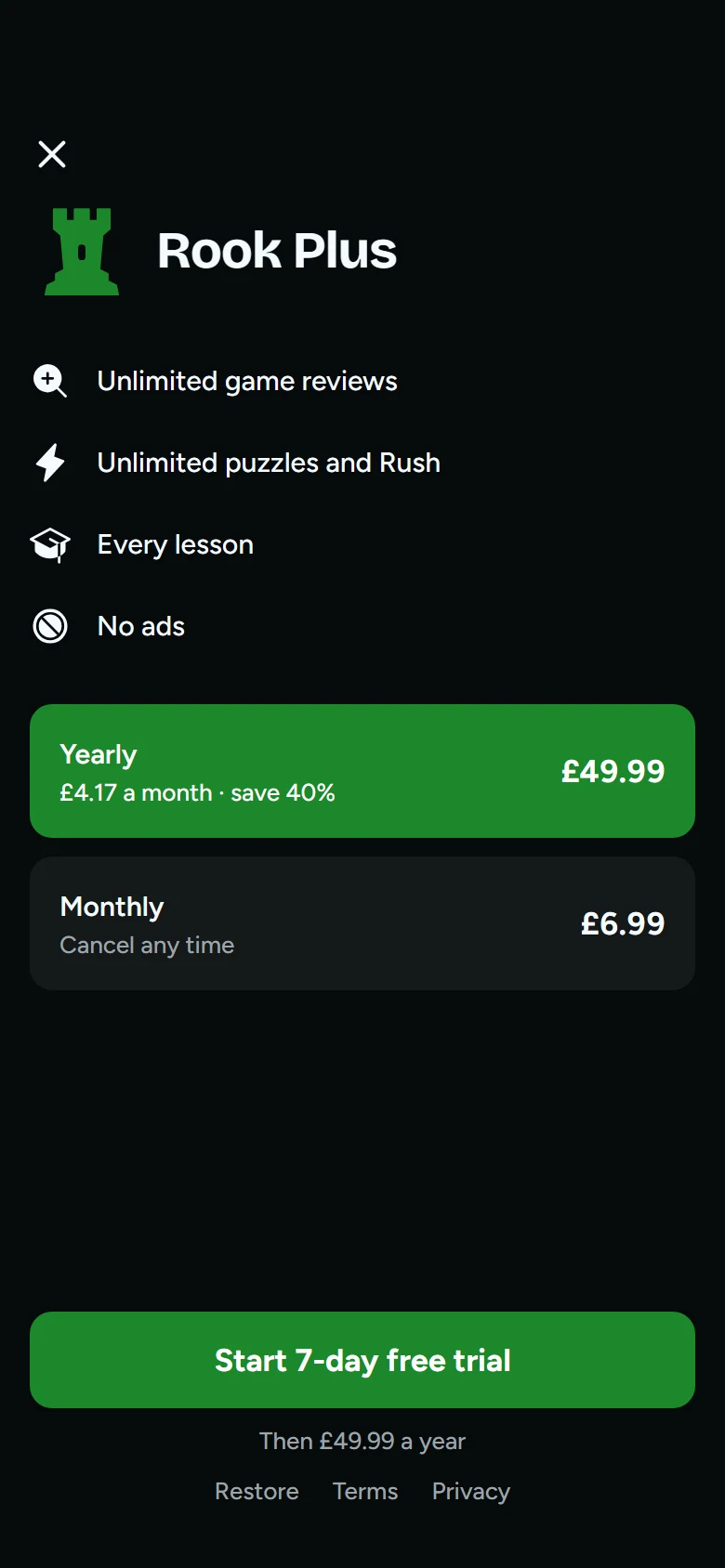
Task: Tap the 'No ads' feature text
Action: coord(141,626)
